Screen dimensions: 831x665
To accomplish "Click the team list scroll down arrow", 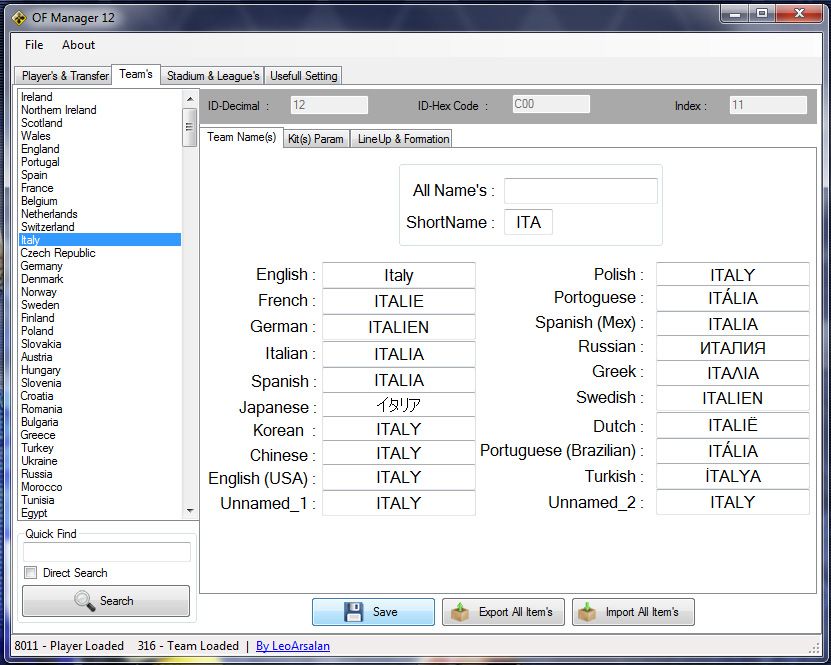I will (190, 511).
